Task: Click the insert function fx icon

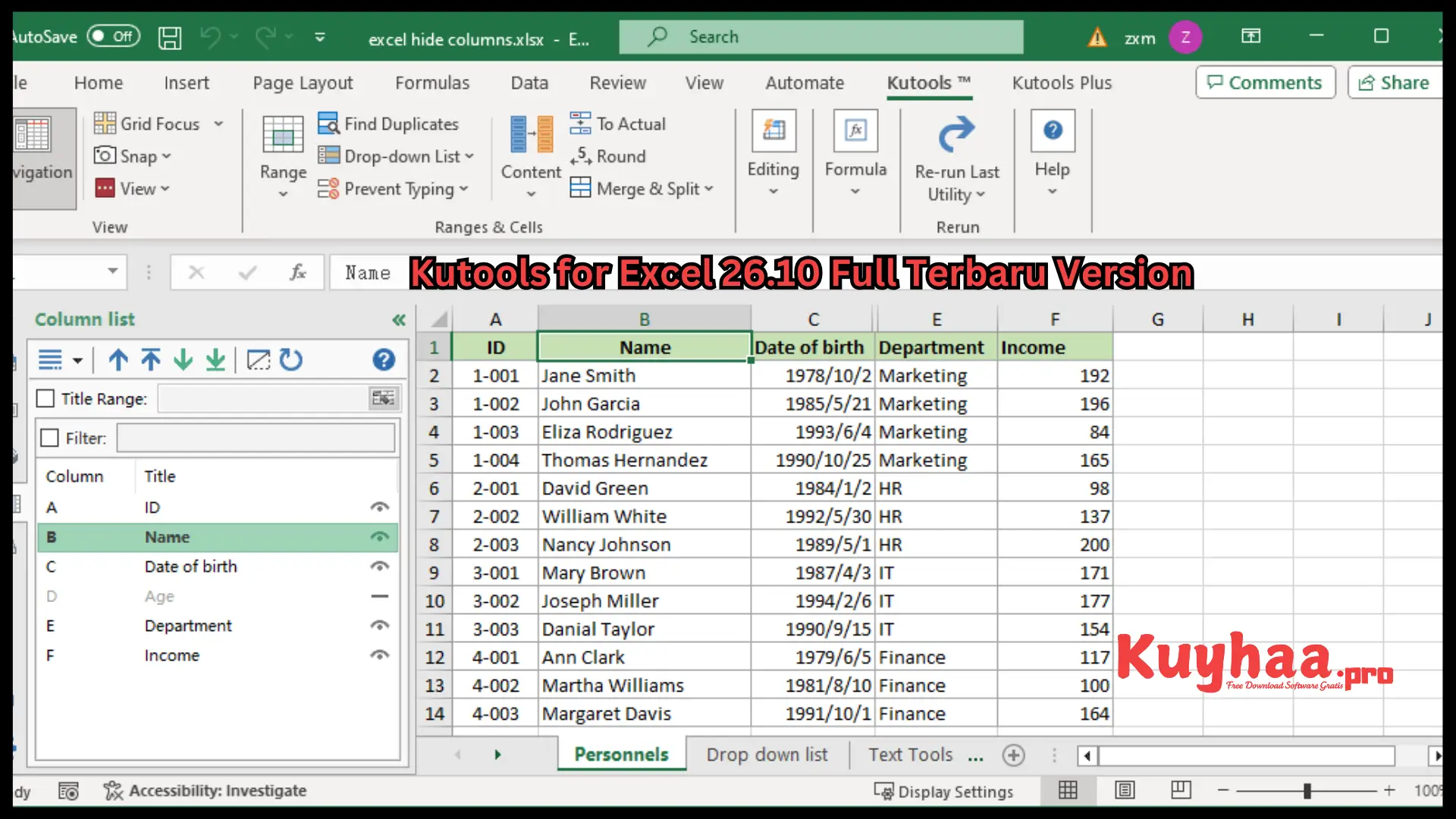Action: tap(298, 272)
